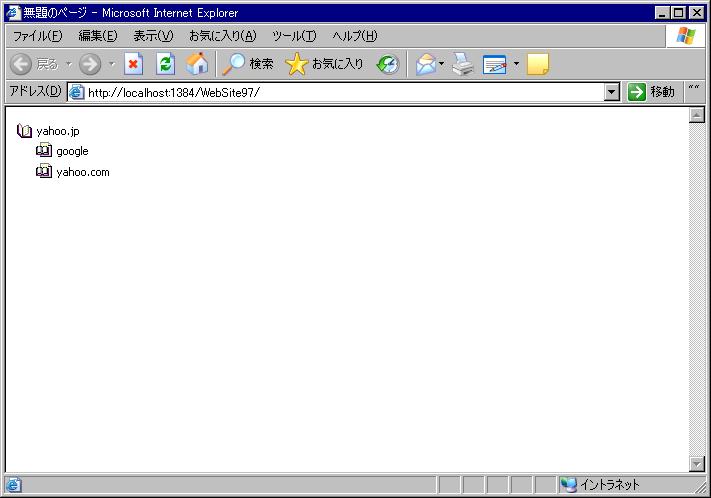Select the yahoo.jp tree node
711x498 pixels.
[58, 131]
